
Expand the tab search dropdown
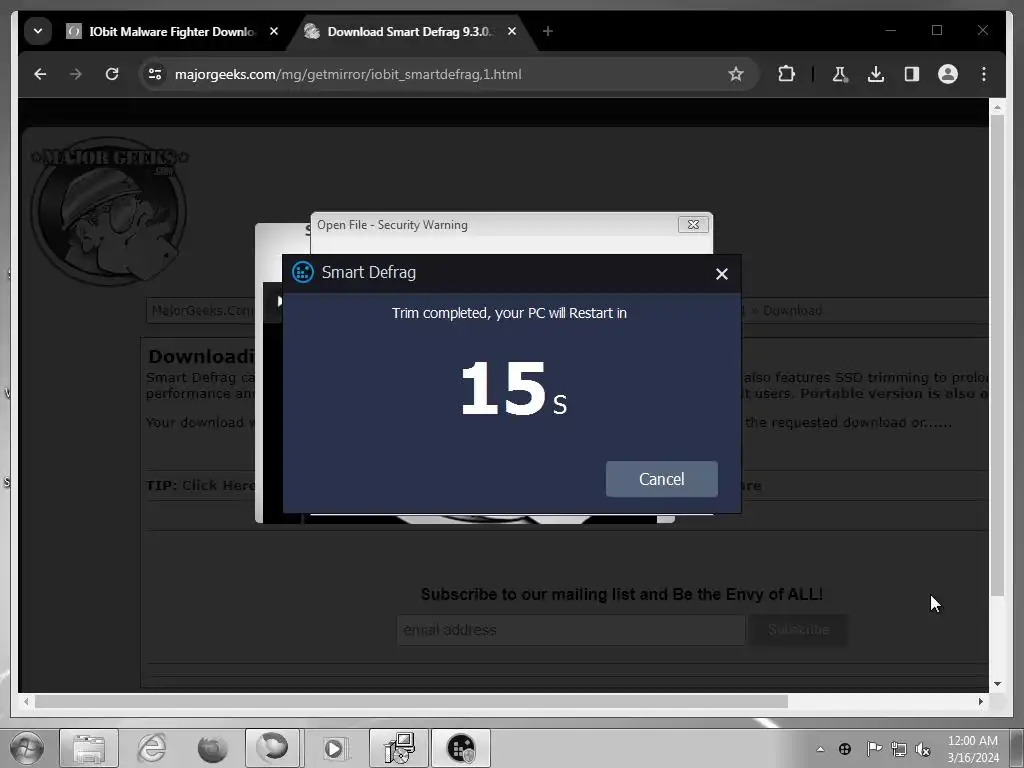point(38,31)
